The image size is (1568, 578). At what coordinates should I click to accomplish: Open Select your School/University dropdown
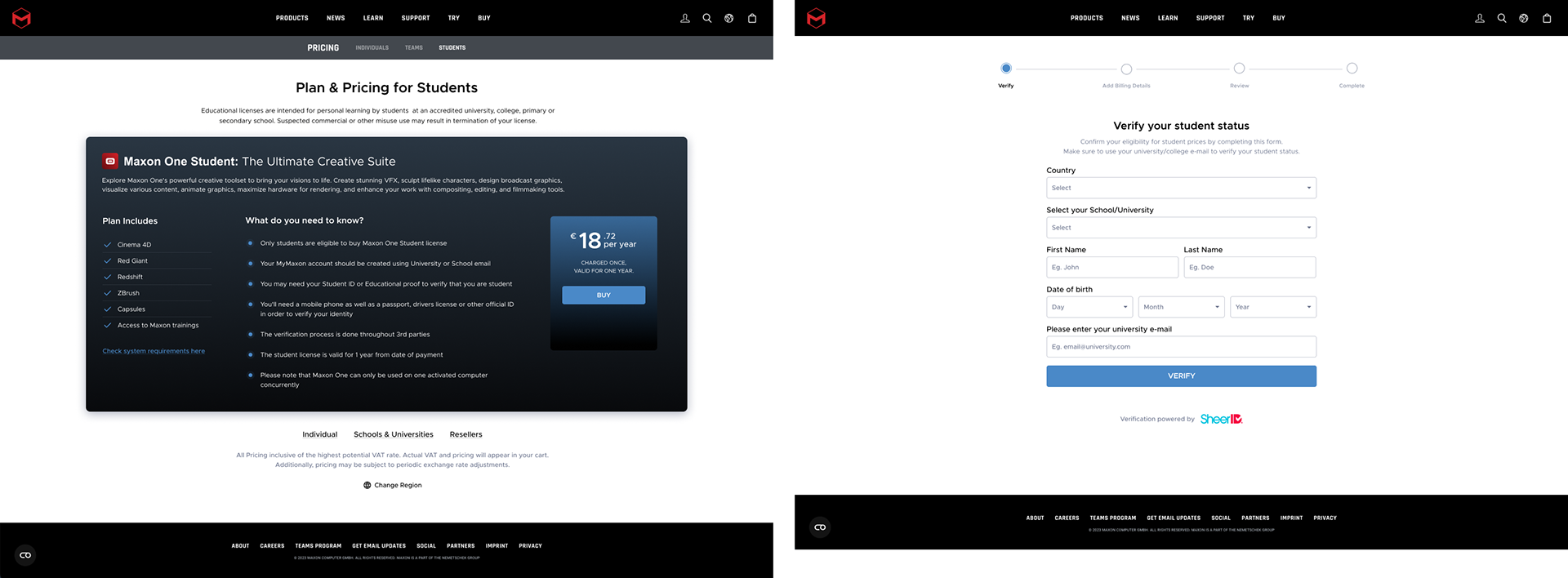click(1181, 228)
